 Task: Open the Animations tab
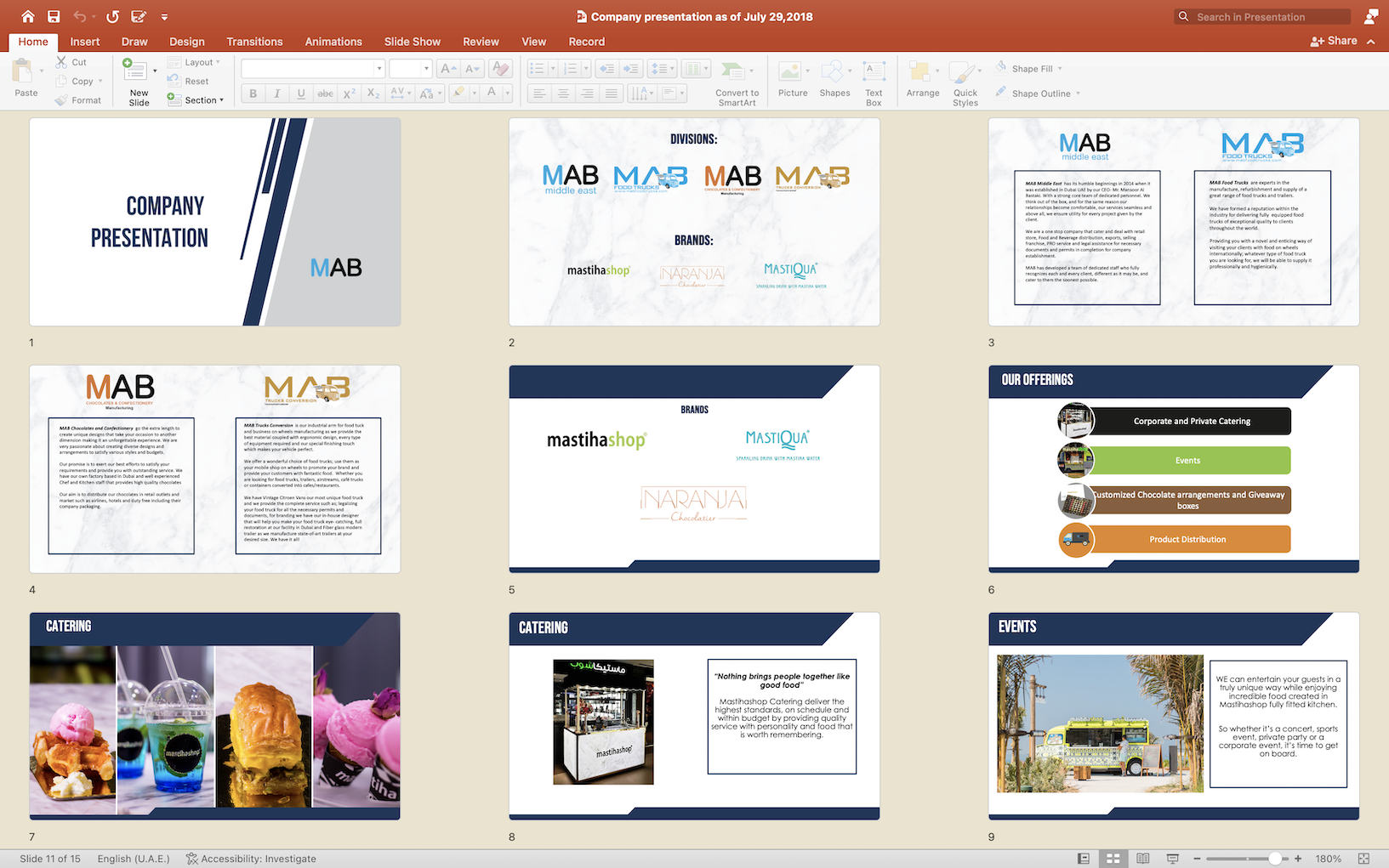point(333,42)
